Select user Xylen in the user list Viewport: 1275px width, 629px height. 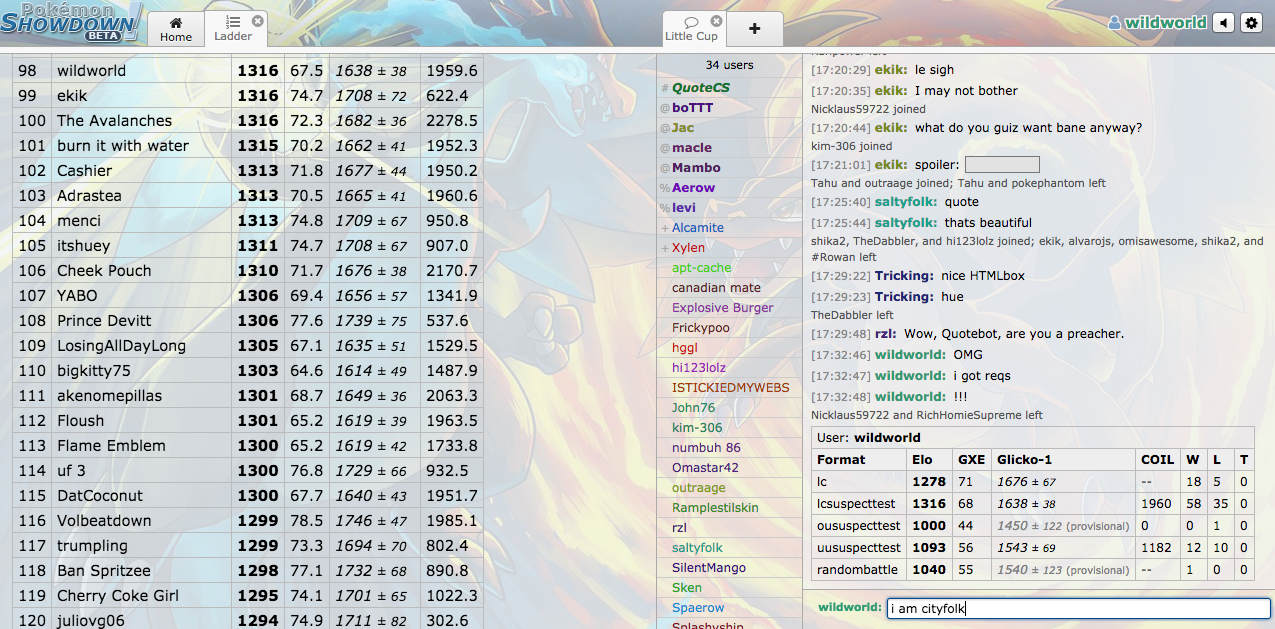tap(688, 248)
